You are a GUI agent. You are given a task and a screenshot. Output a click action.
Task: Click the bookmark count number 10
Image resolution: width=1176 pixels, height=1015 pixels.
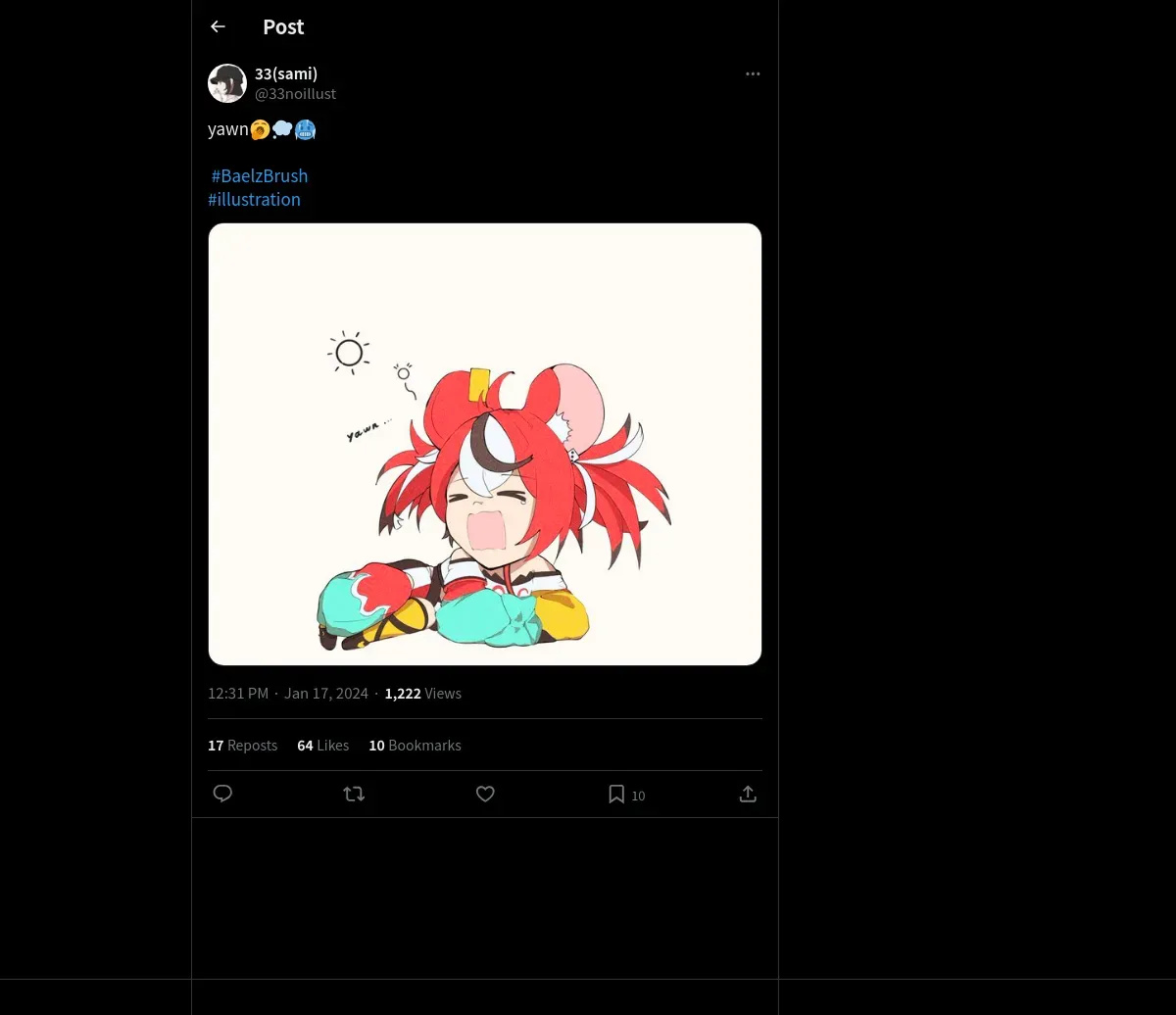638,796
